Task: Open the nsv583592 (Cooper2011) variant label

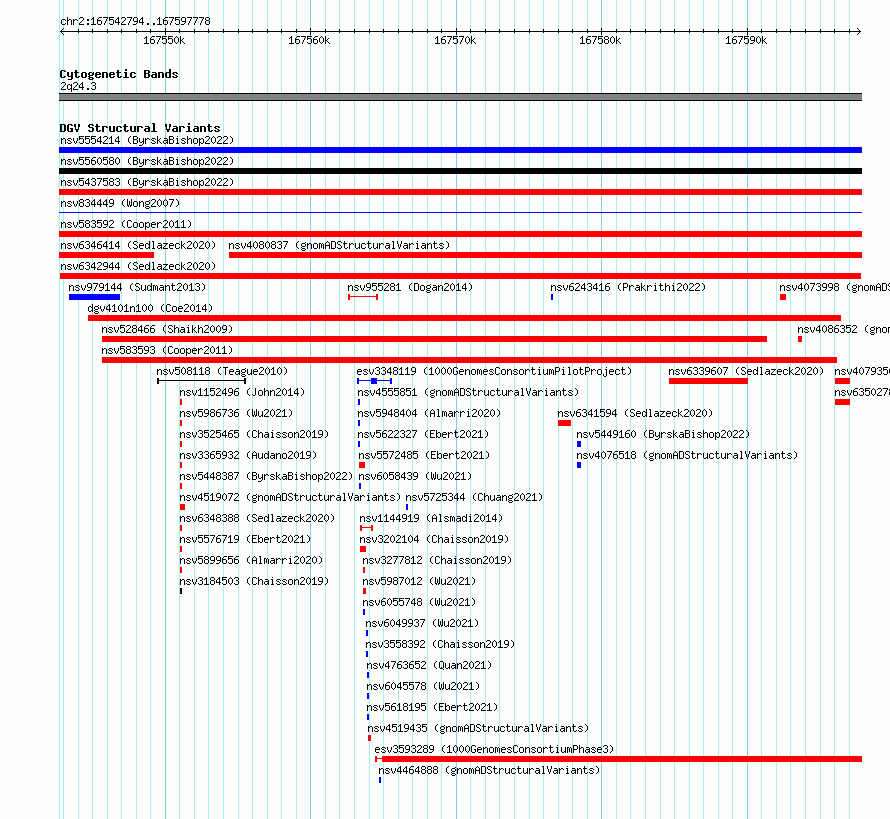Action: click(126, 224)
